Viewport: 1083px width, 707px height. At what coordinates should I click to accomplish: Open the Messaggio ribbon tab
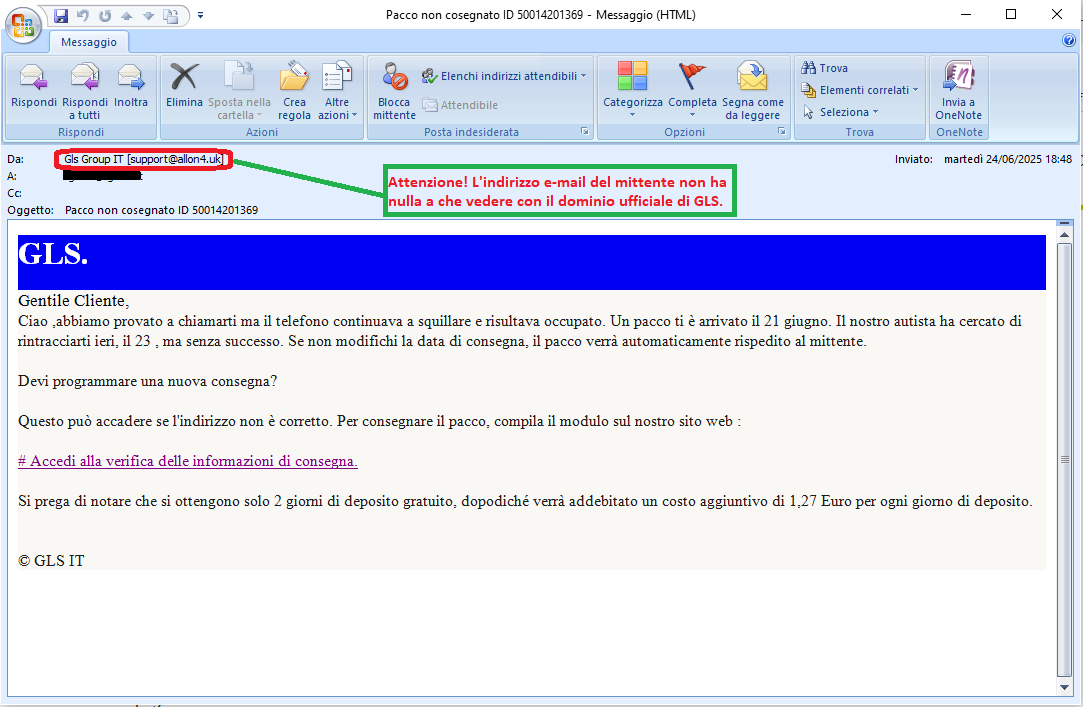(x=89, y=42)
